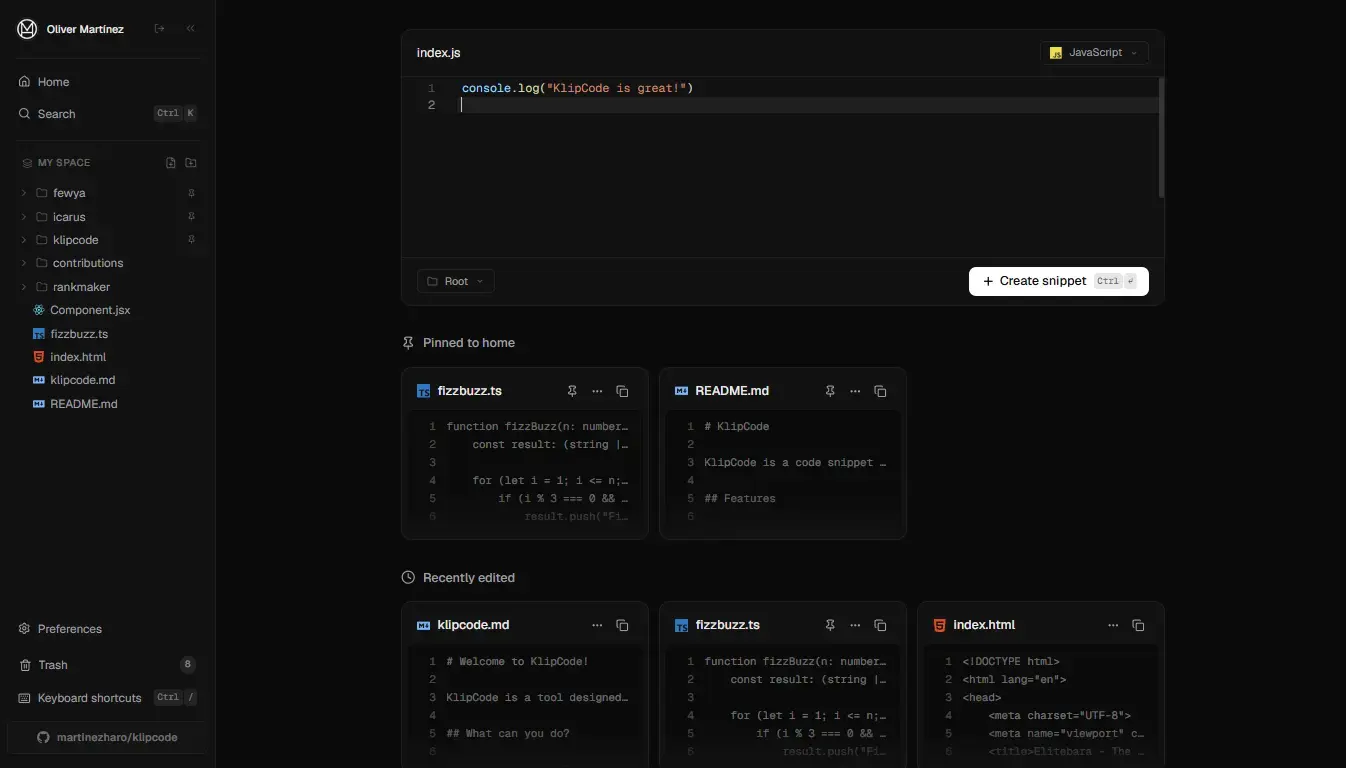The width and height of the screenshot is (1346, 768).
Task: Click the MY SPACE section label
Action: tap(64, 163)
